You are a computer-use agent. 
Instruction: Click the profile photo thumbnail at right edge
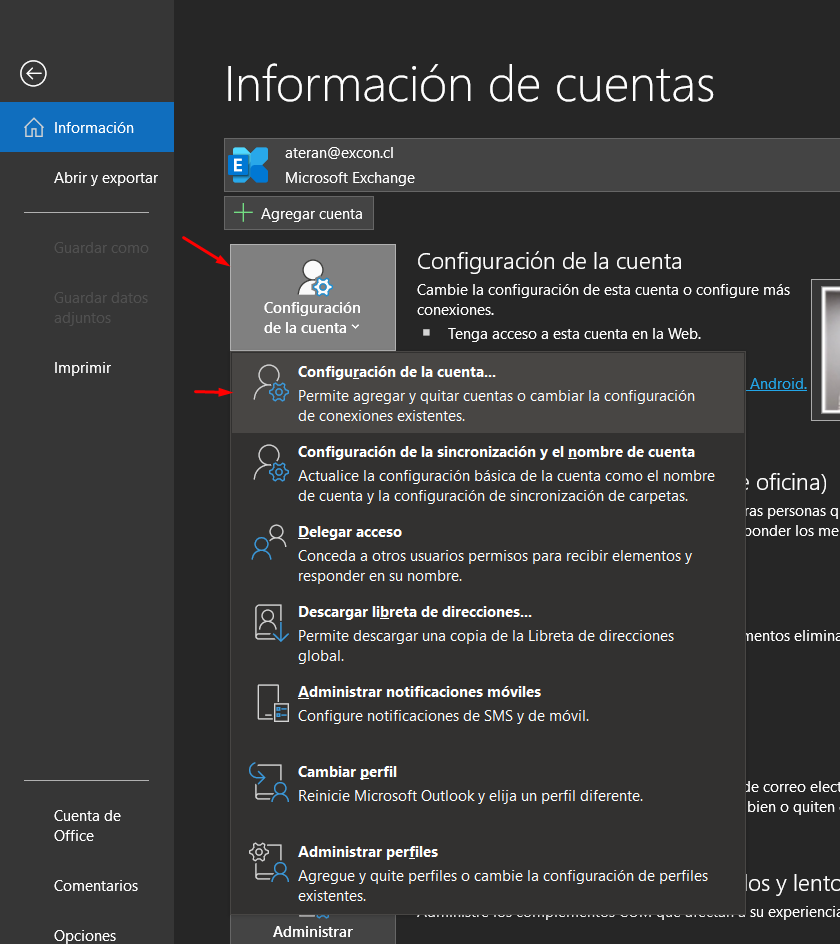(x=826, y=349)
